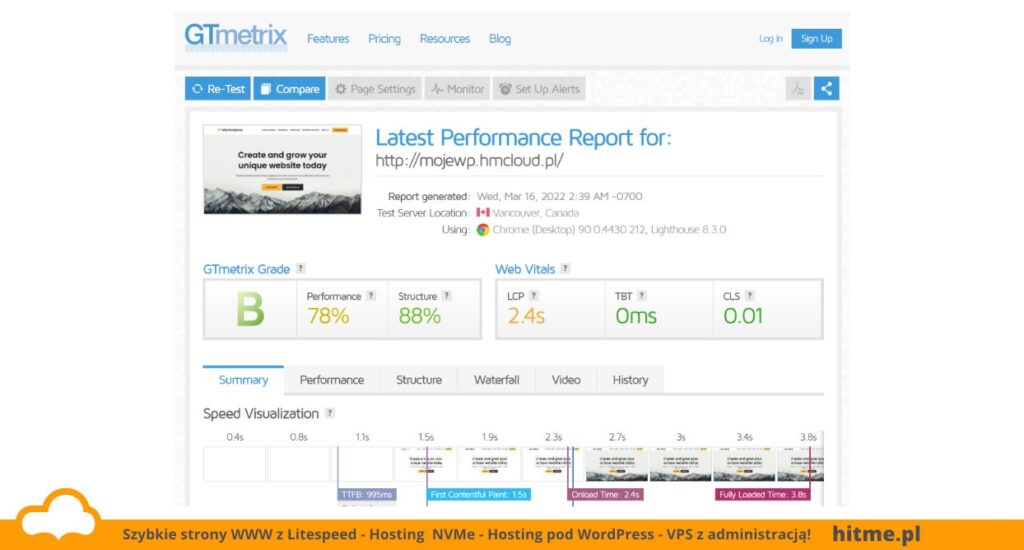Open the Waterfall tab
This screenshot has width=1024, height=550.
point(496,380)
